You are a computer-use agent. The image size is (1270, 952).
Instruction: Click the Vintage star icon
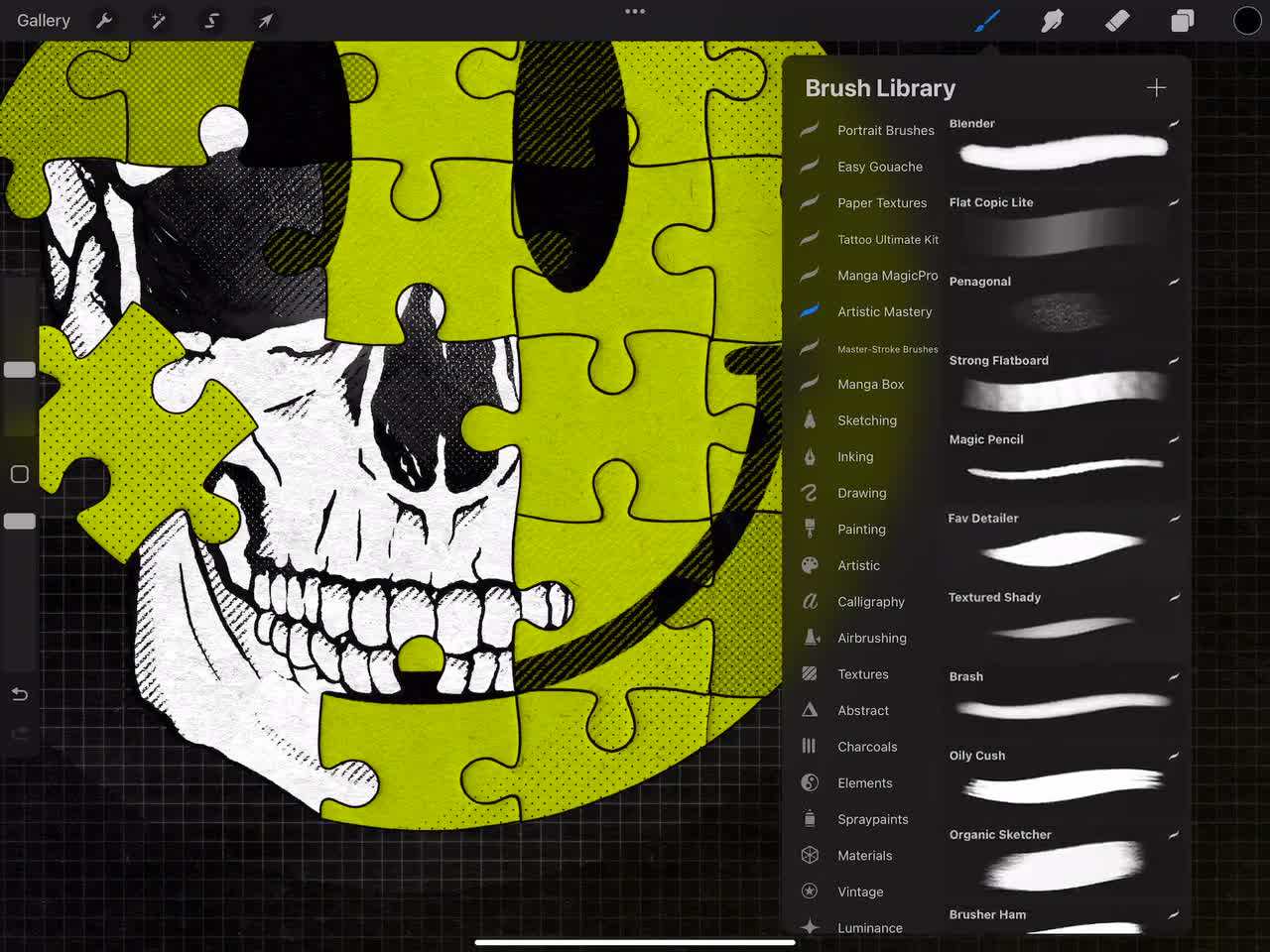coord(810,892)
